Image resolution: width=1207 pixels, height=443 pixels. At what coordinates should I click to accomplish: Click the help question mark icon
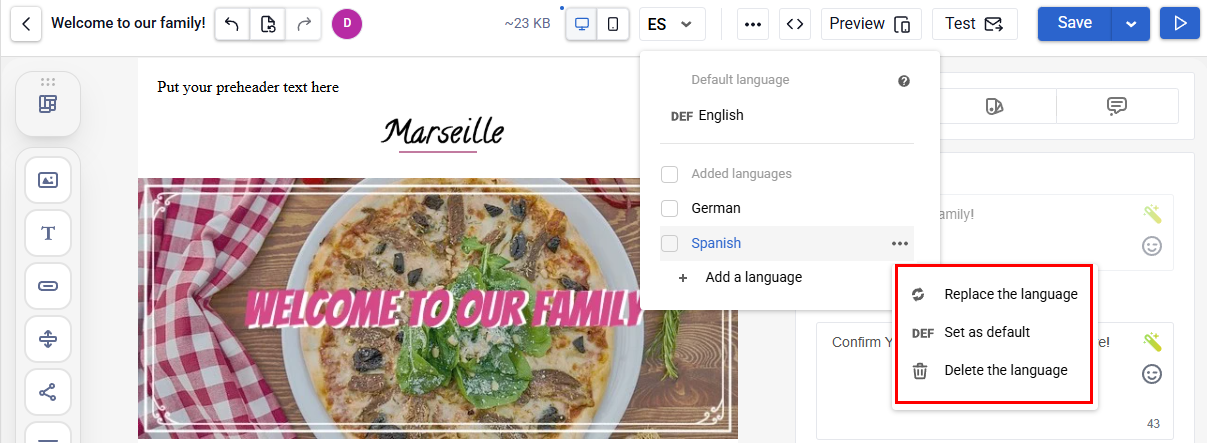904,80
